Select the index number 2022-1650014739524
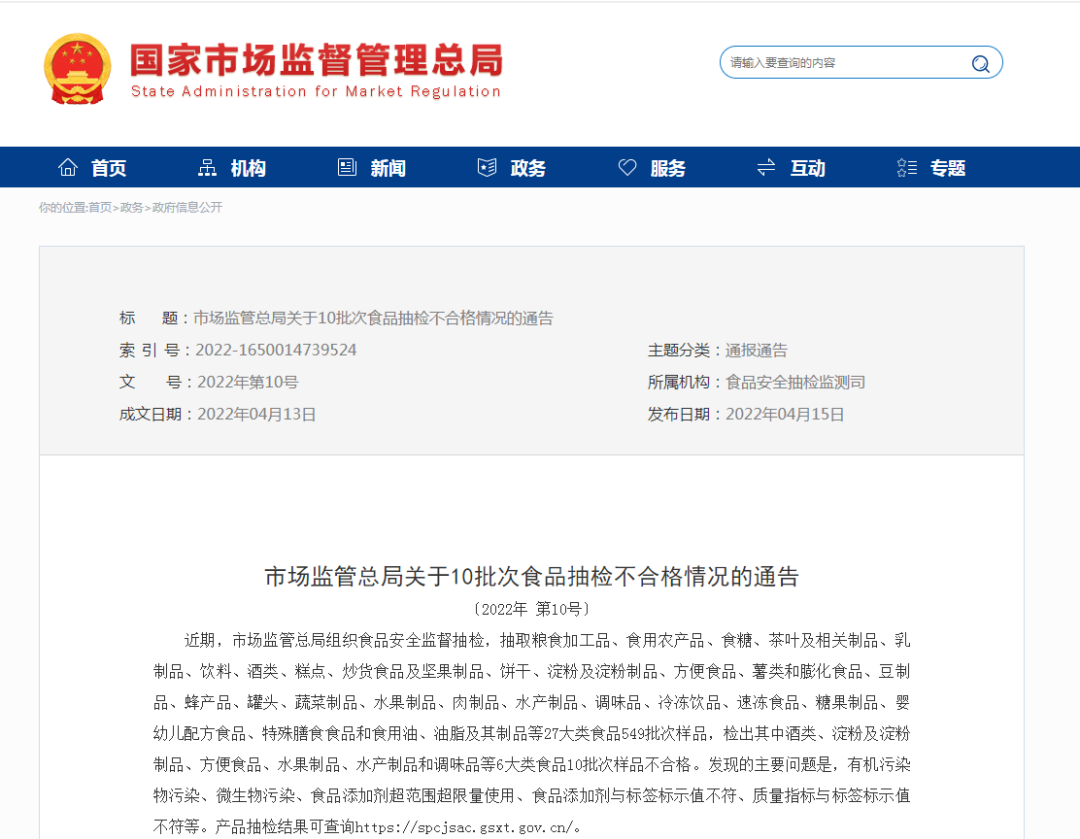Image resolution: width=1080 pixels, height=839 pixels. click(x=276, y=350)
